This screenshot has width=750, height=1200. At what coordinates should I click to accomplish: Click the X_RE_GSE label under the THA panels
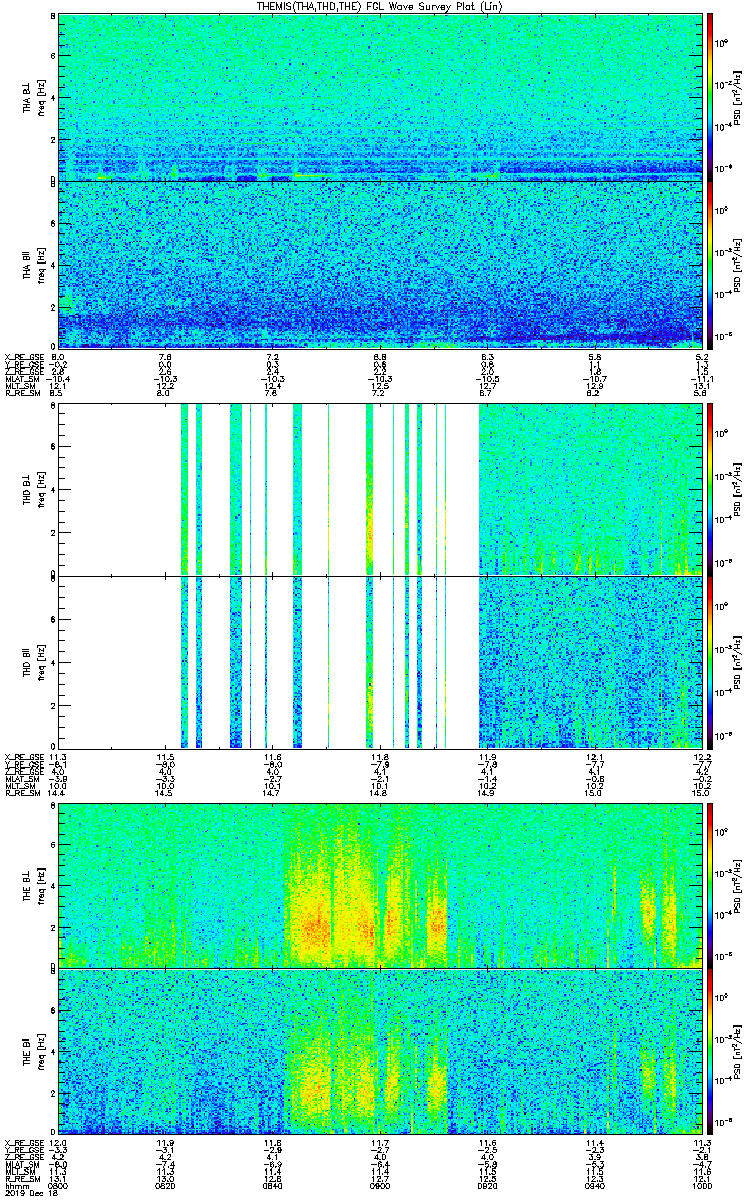point(23,357)
